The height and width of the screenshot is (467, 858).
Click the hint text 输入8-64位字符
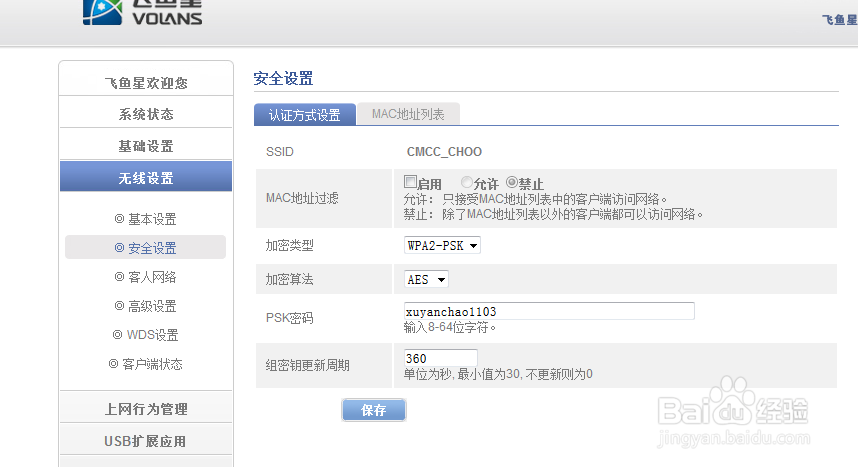coord(450,327)
